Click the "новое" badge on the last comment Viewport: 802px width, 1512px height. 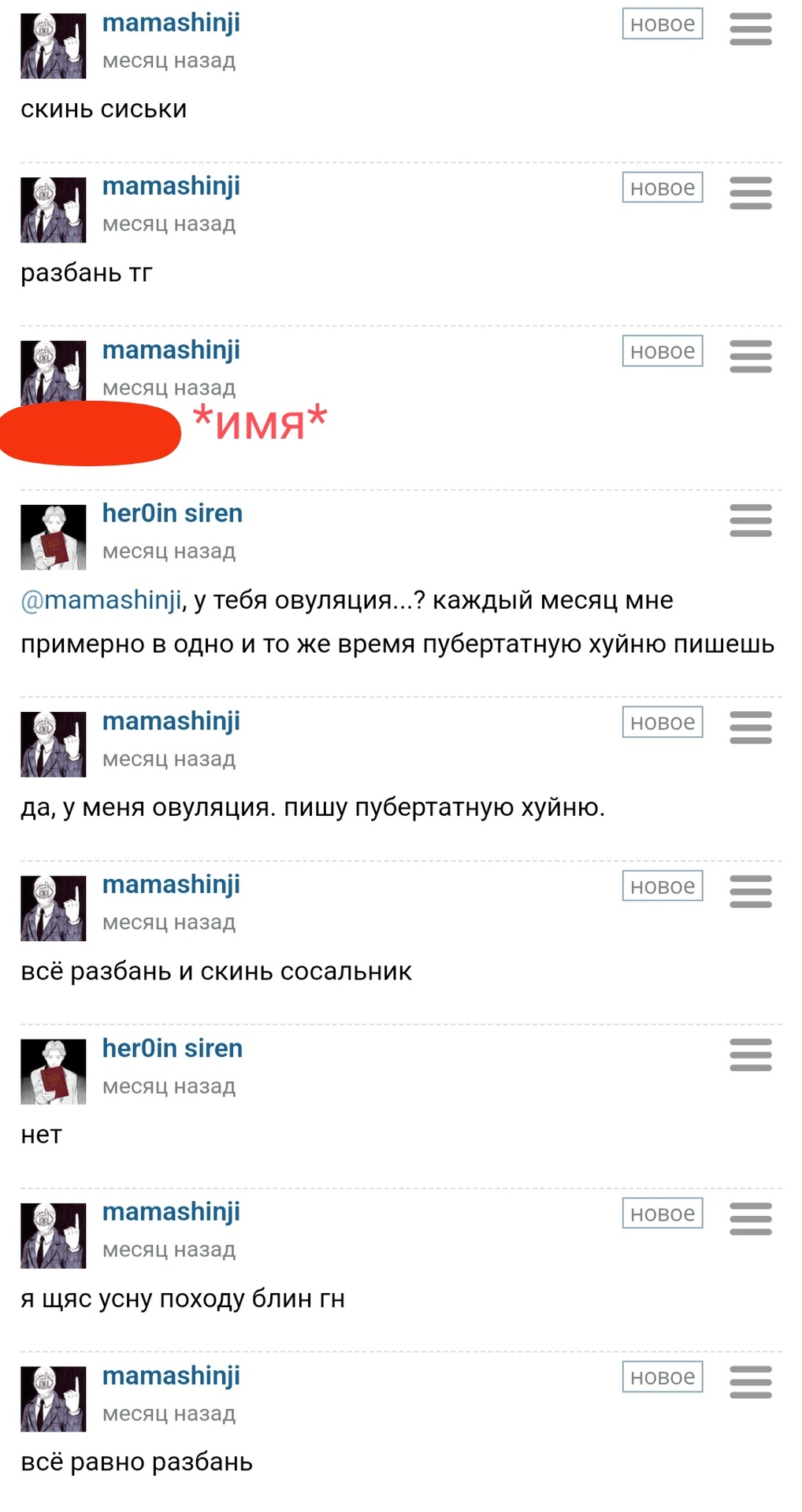point(662,1377)
